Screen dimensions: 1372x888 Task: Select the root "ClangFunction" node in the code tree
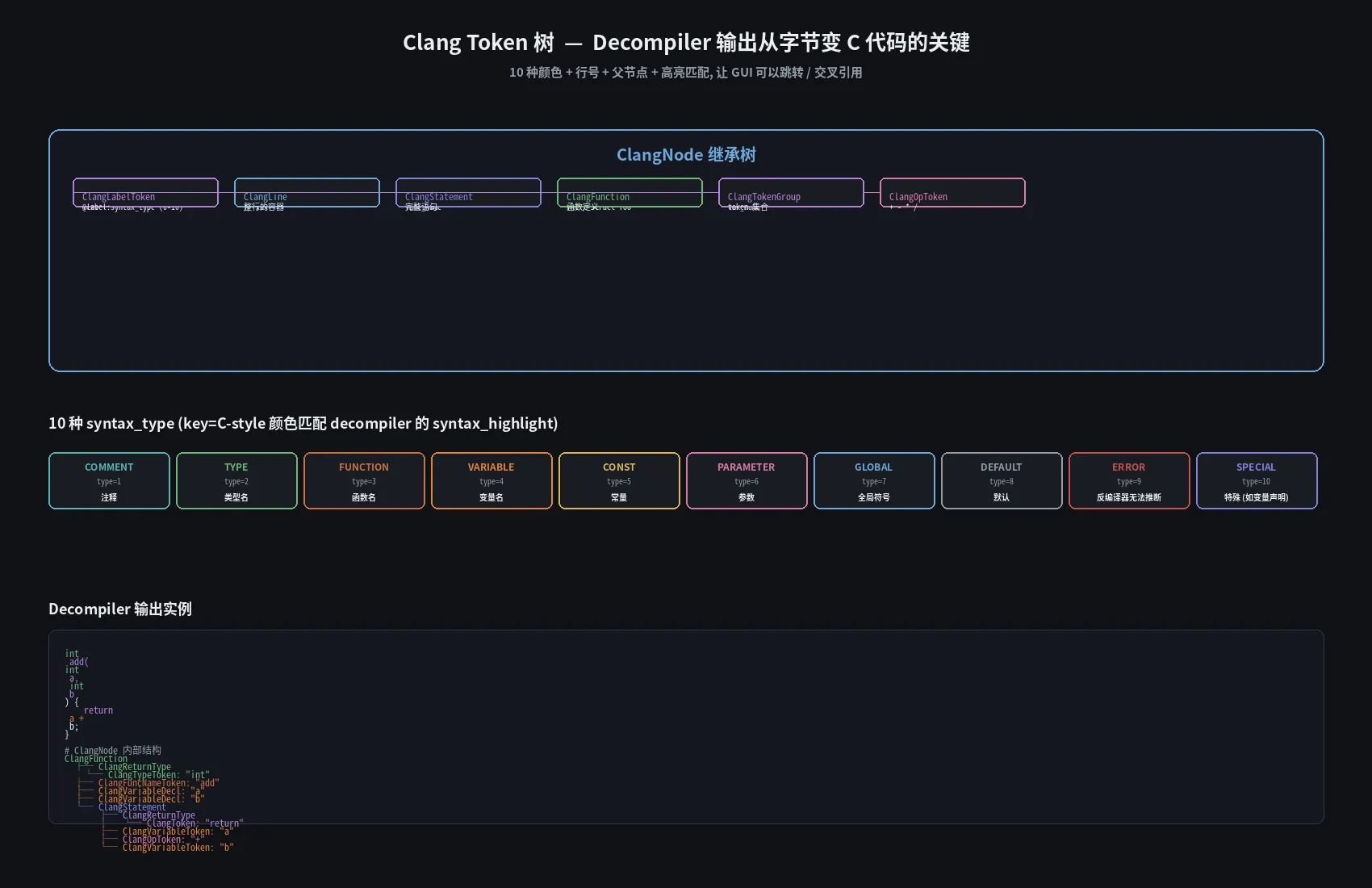point(96,759)
